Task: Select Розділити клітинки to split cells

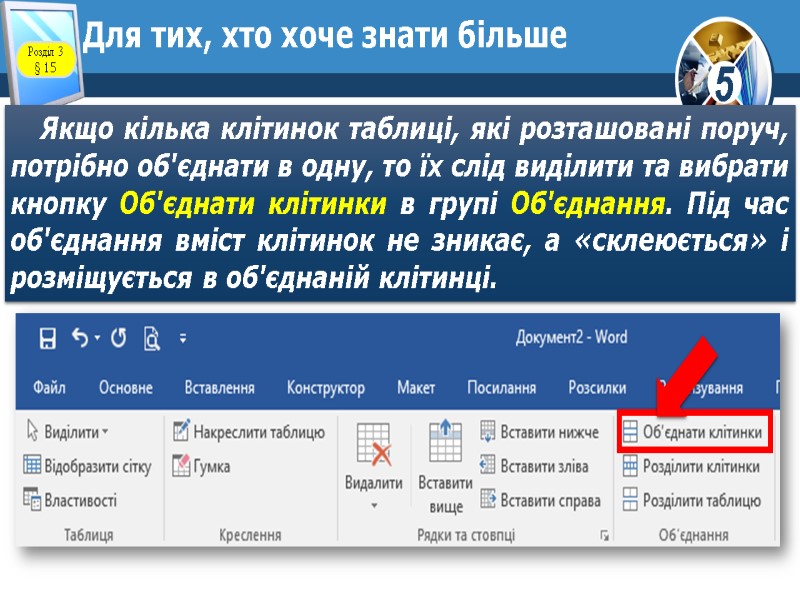Action: click(703, 467)
